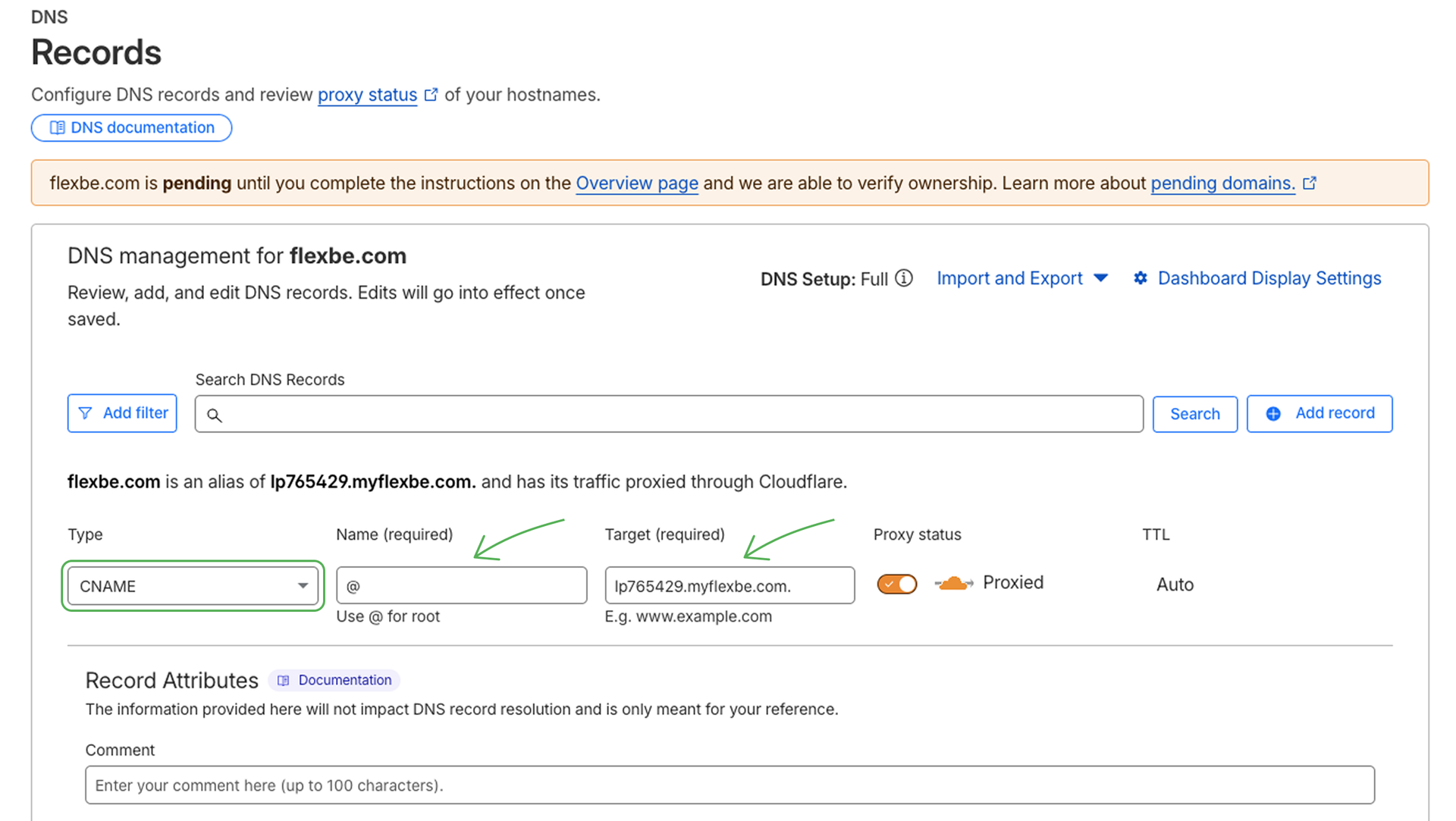Follow the Overview page link
This screenshot has height=821, width=1456.
[636, 183]
